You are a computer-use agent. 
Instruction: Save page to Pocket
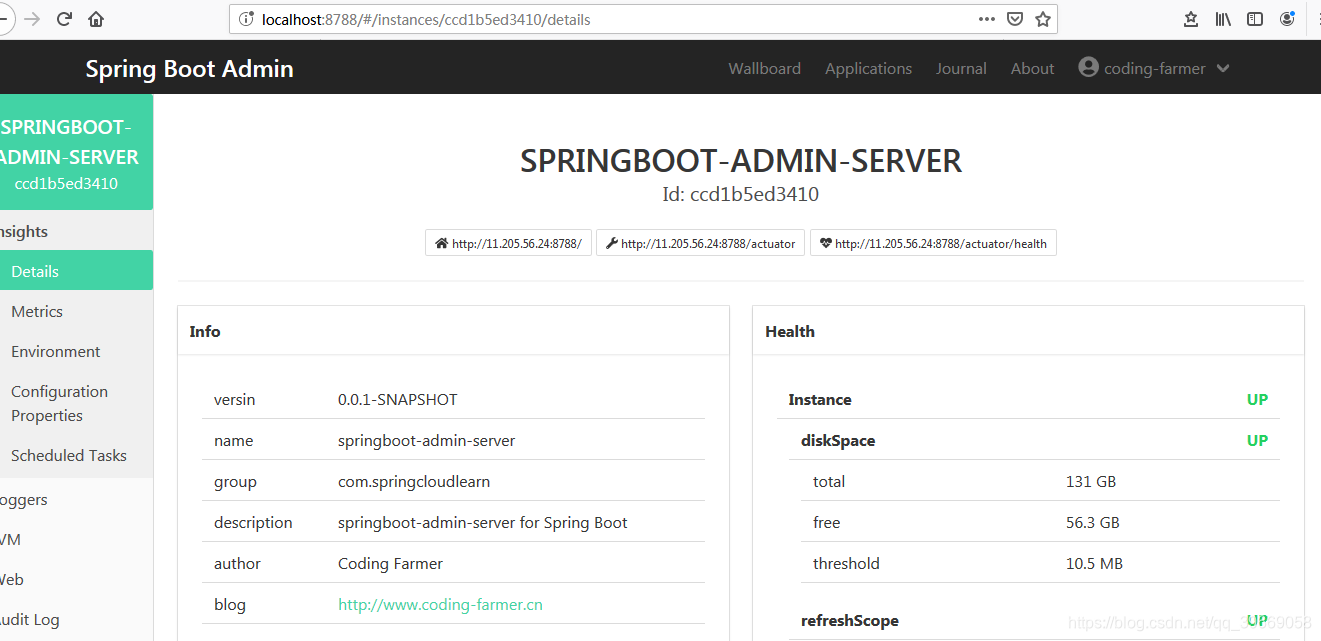1015,19
